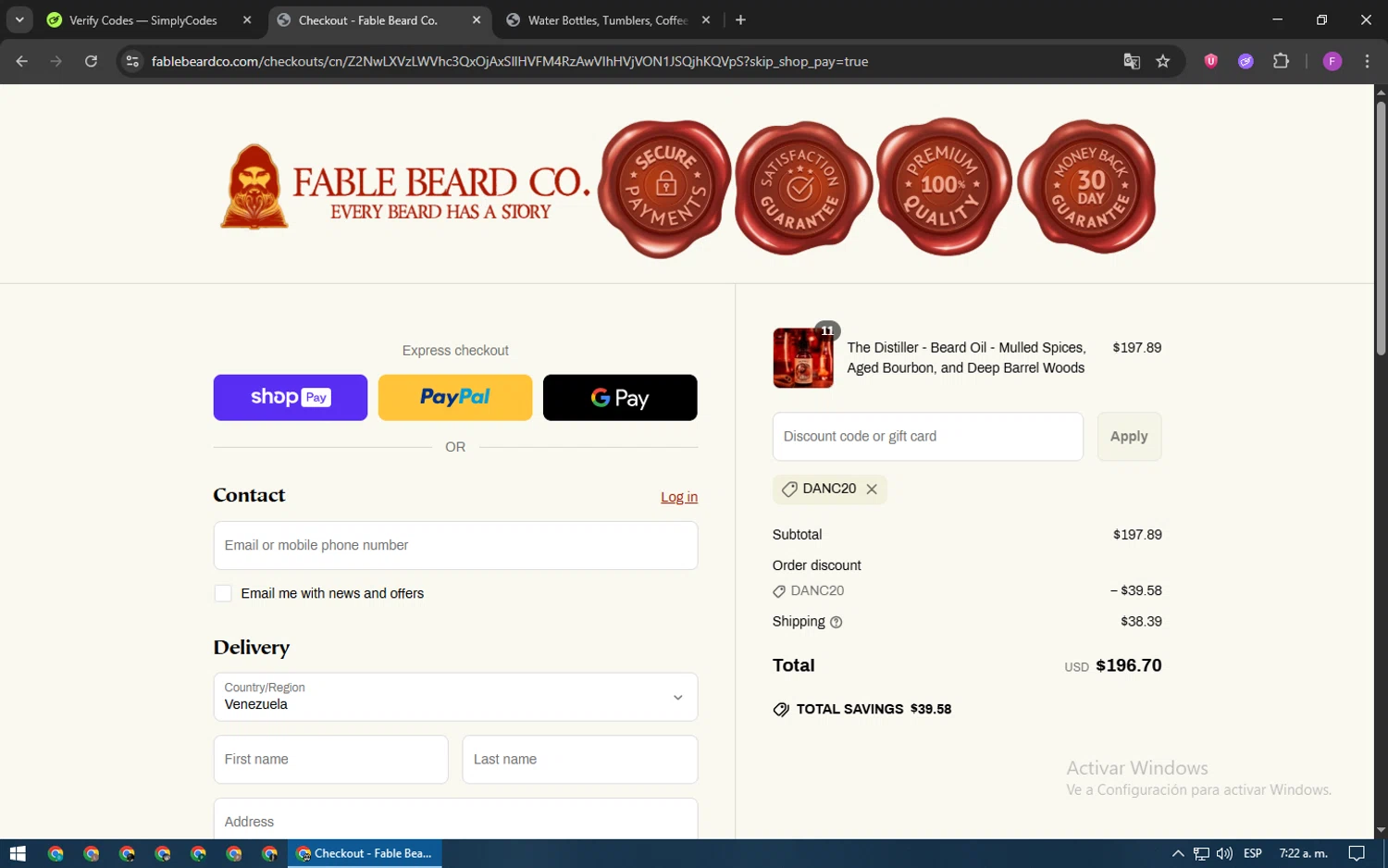The height and width of the screenshot is (868, 1388).
Task: Close the Water Bottles tab
Action: pyautogui.click(x=706, y=20)
